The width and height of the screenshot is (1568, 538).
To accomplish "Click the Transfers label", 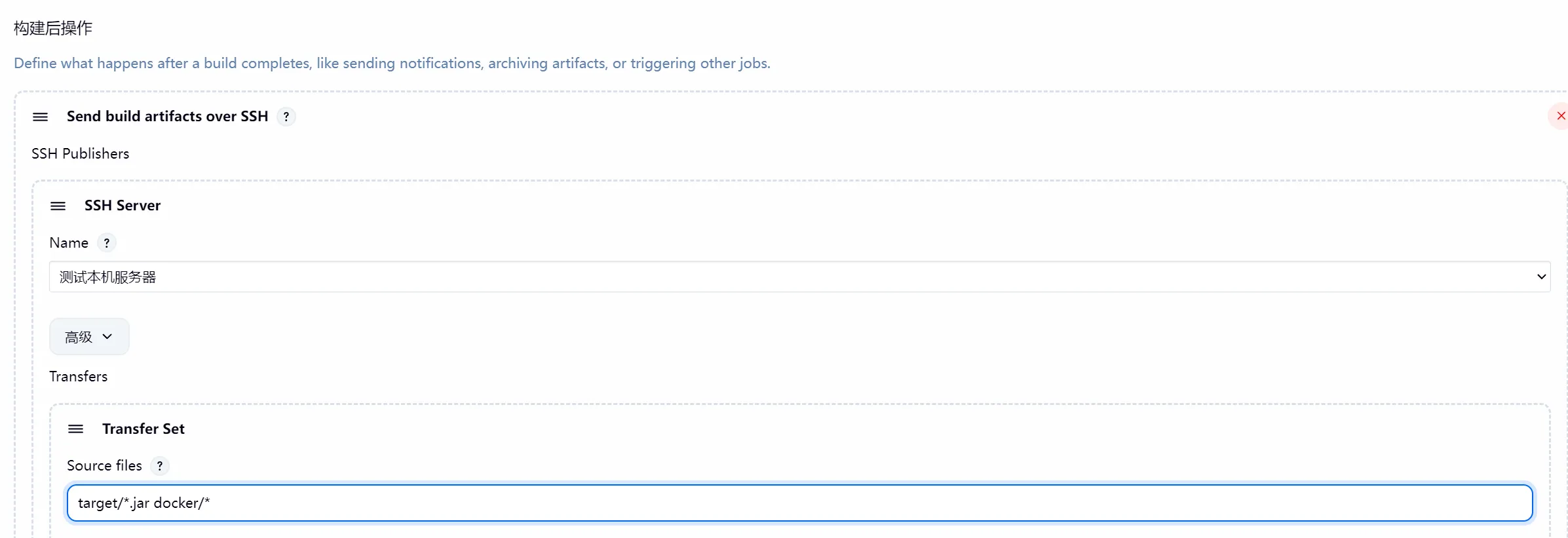I will [x=78, y=377].
